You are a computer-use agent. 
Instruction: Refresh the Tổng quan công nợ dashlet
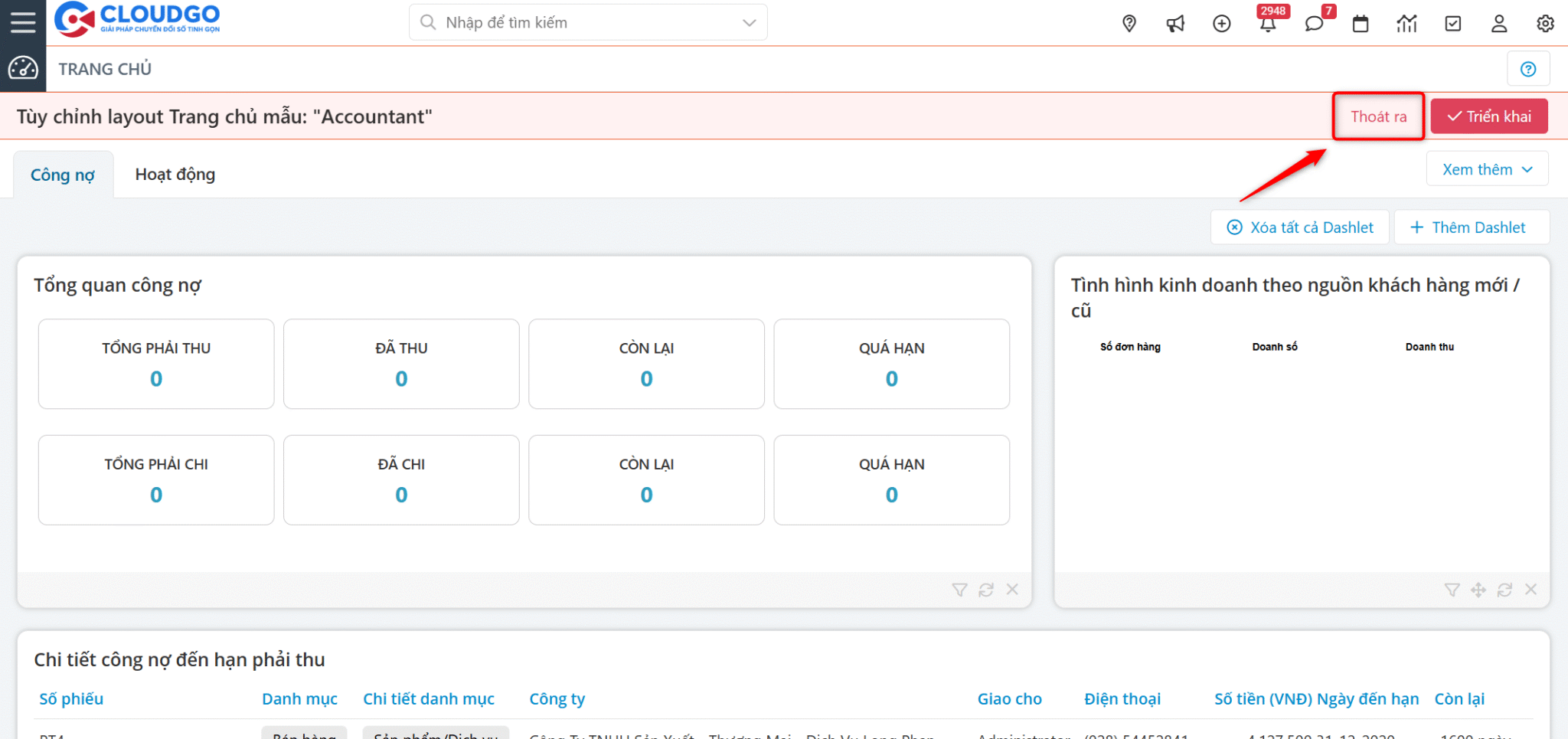pos(986,590)
